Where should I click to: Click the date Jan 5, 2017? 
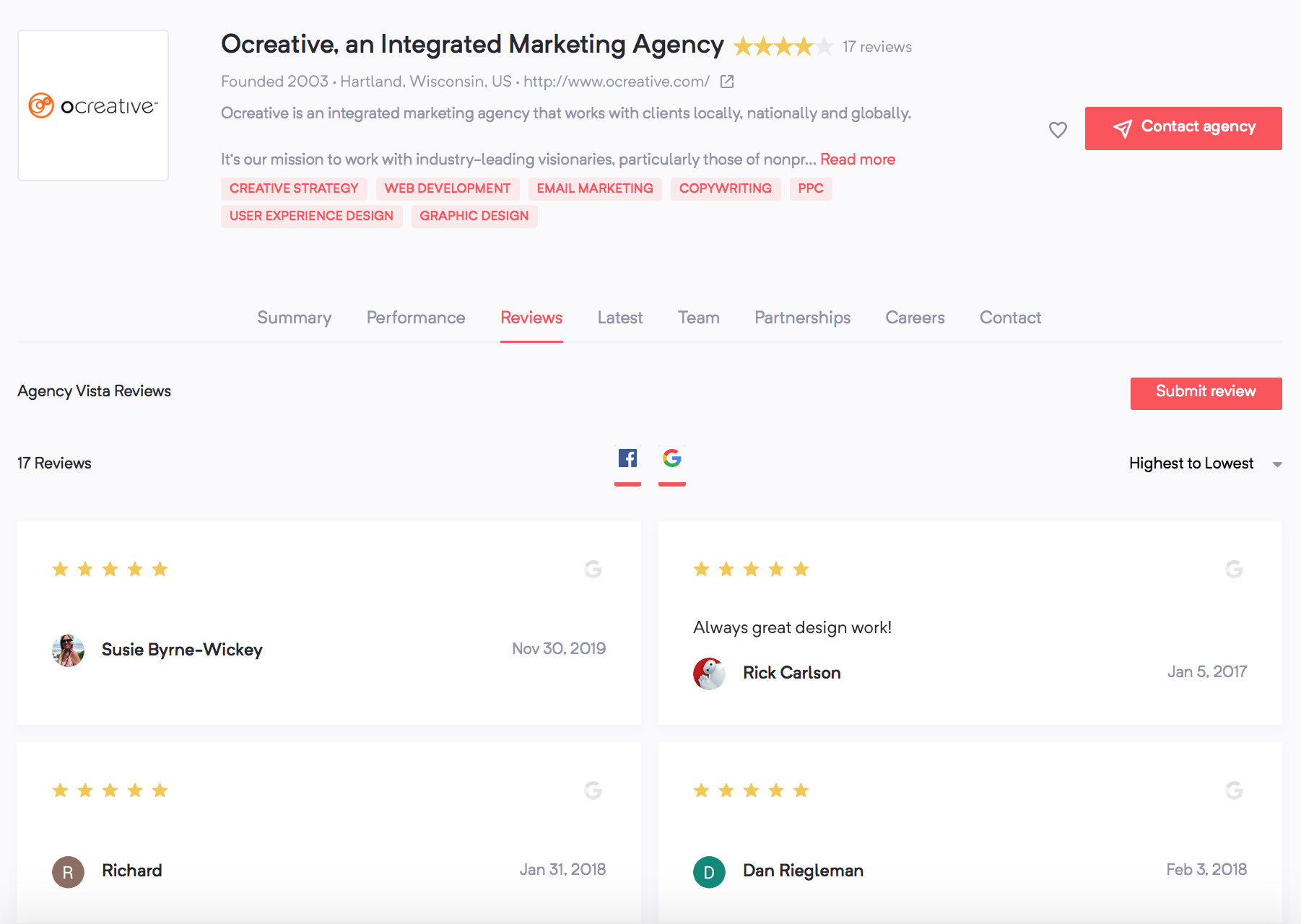click(1207, 672)
